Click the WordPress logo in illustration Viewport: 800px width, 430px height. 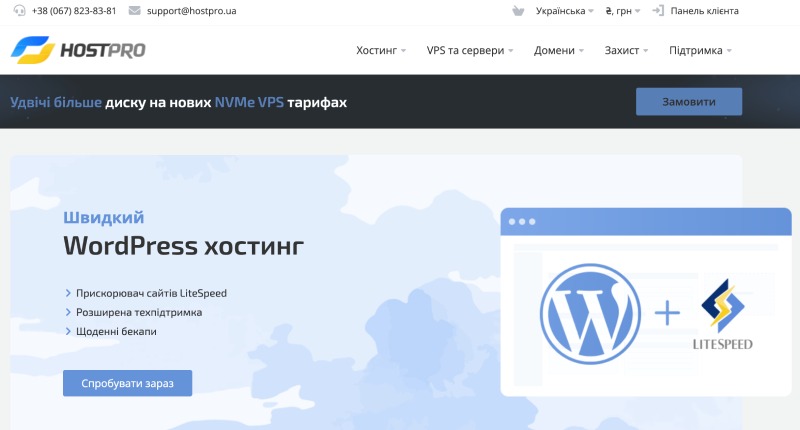pos(590,313)
